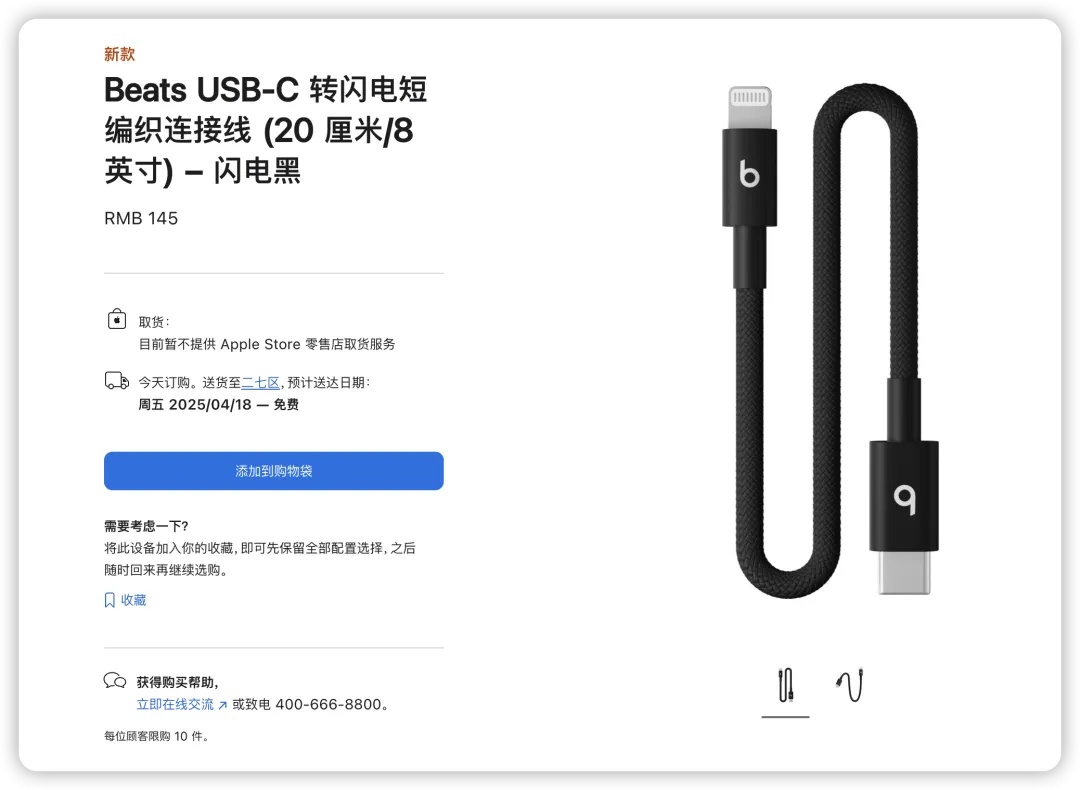Select the second curved cable thumbnail
The width and height of the screenshot is (1080, 790).
850,685
